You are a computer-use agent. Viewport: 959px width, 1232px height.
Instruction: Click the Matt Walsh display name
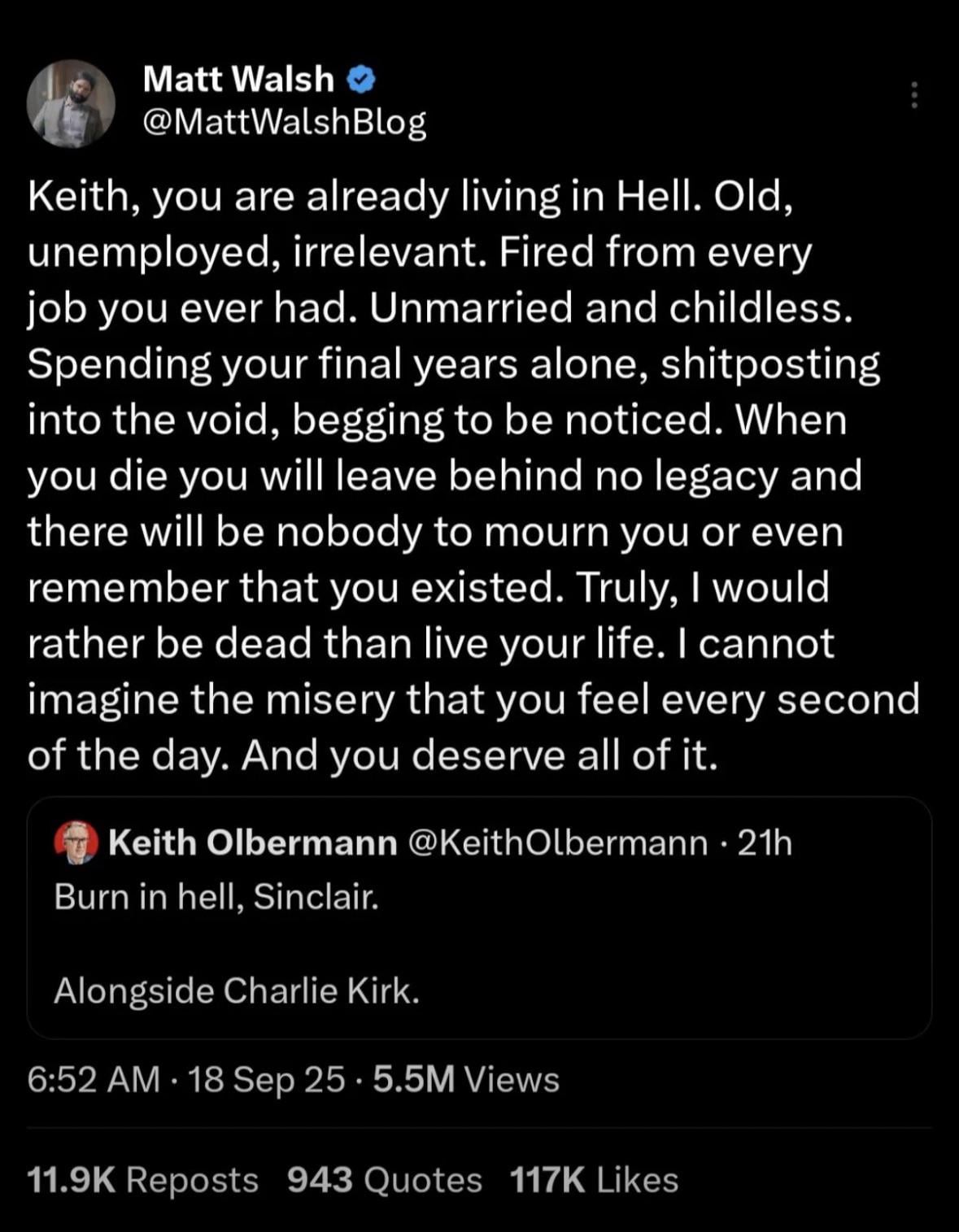[238, 80]
